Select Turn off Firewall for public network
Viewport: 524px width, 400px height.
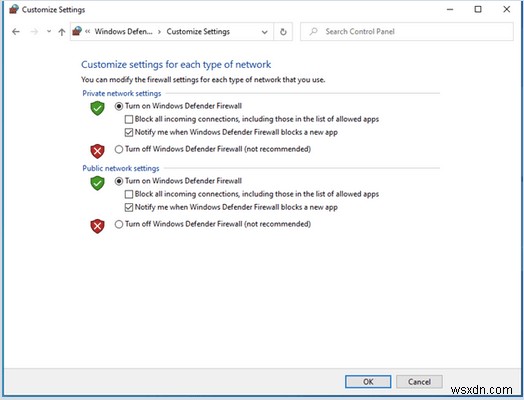pos(119,224)
